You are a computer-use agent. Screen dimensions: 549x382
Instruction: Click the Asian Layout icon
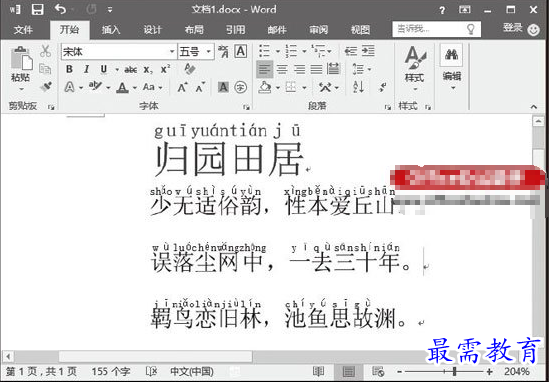tap(325, 87)
